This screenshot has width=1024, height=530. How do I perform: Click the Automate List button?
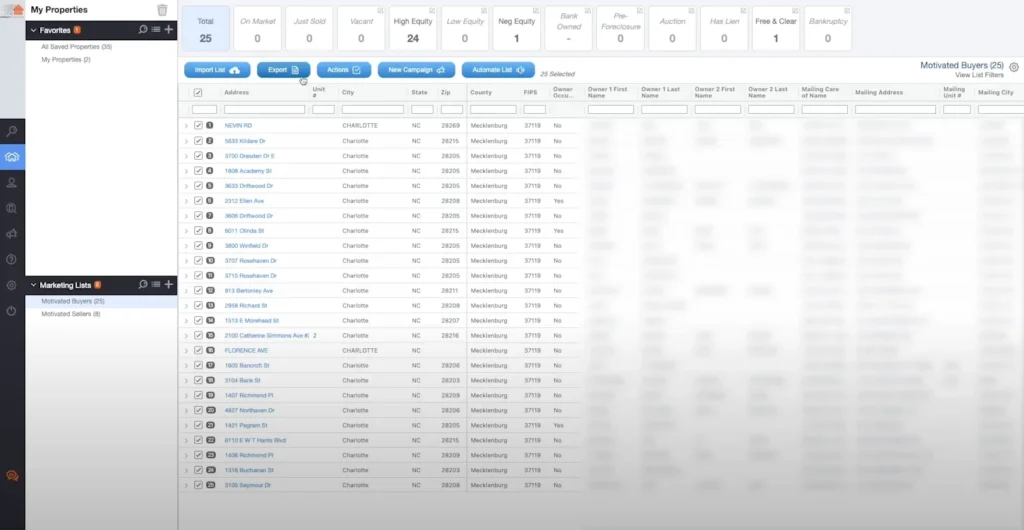click(498, 70)
